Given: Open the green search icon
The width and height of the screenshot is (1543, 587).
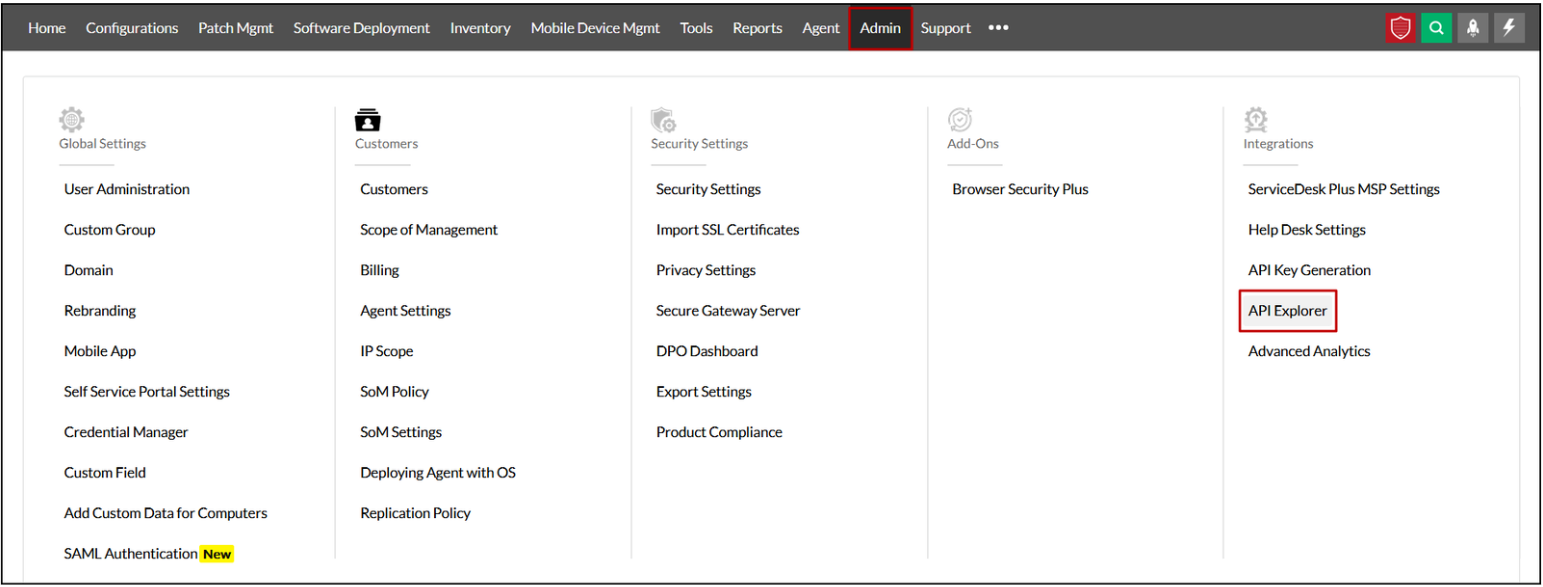Looking at the screenshot, I should tap(1436, 29).
